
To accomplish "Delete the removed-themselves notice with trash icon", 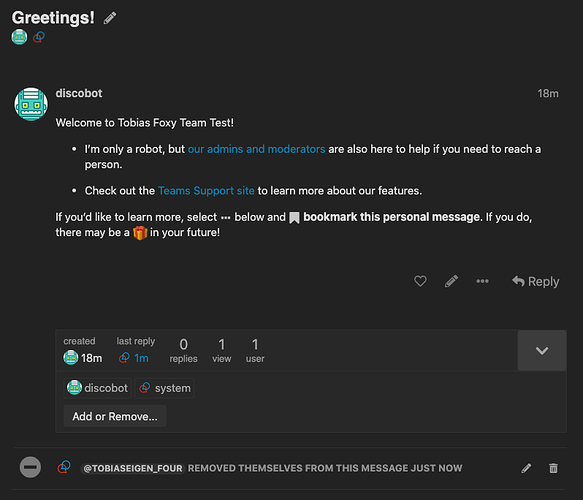I will [x=553, y=468].
